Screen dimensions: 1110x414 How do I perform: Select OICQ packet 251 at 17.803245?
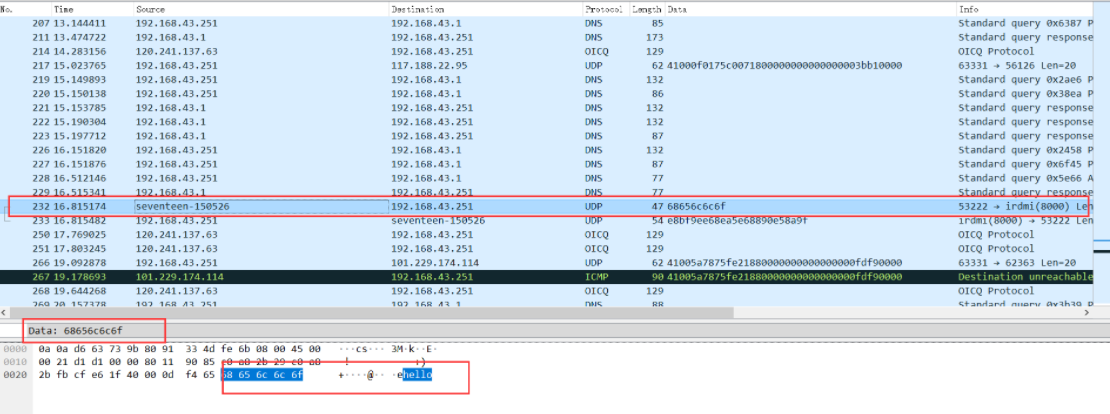[547, 248]
